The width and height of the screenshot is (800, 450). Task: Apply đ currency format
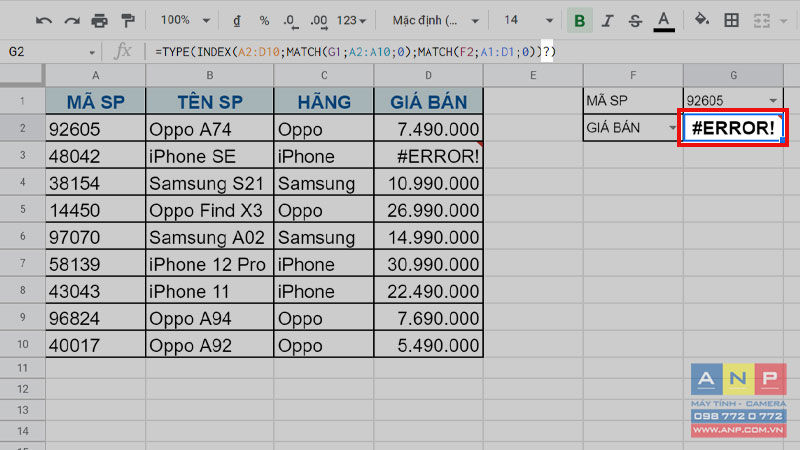(x=237, y=21)
